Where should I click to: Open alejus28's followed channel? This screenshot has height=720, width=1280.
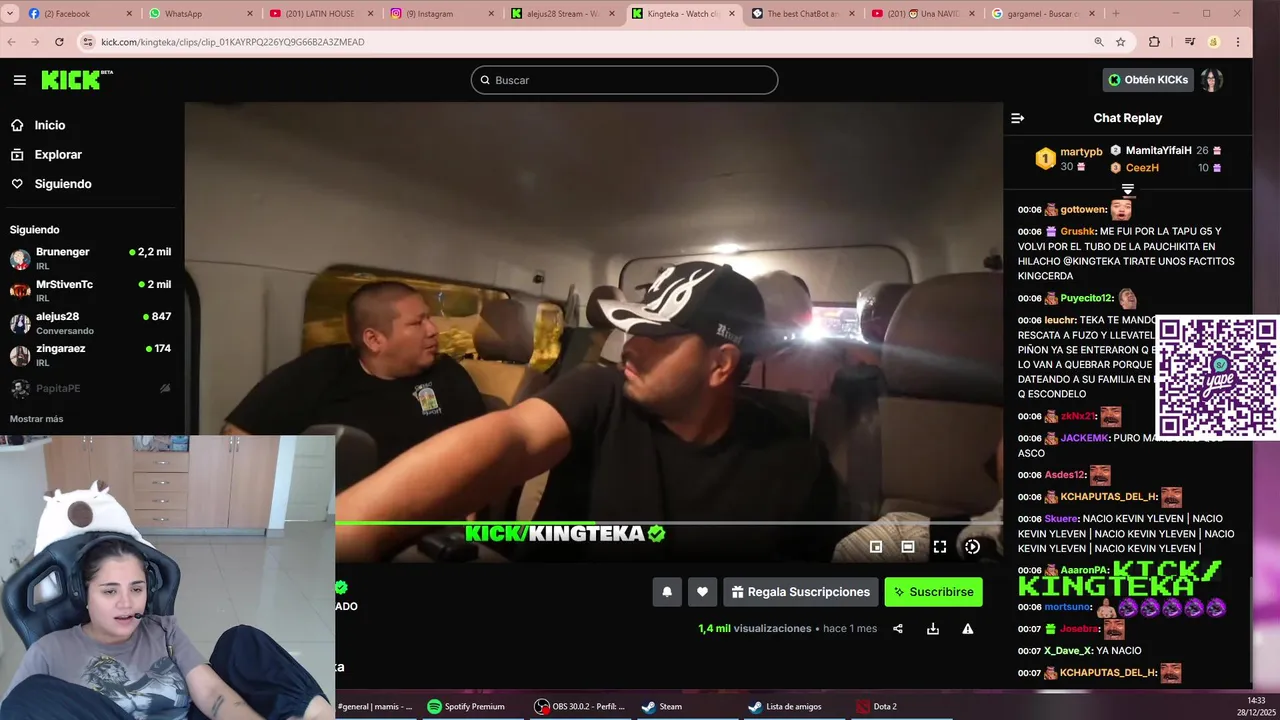point(90,322)
